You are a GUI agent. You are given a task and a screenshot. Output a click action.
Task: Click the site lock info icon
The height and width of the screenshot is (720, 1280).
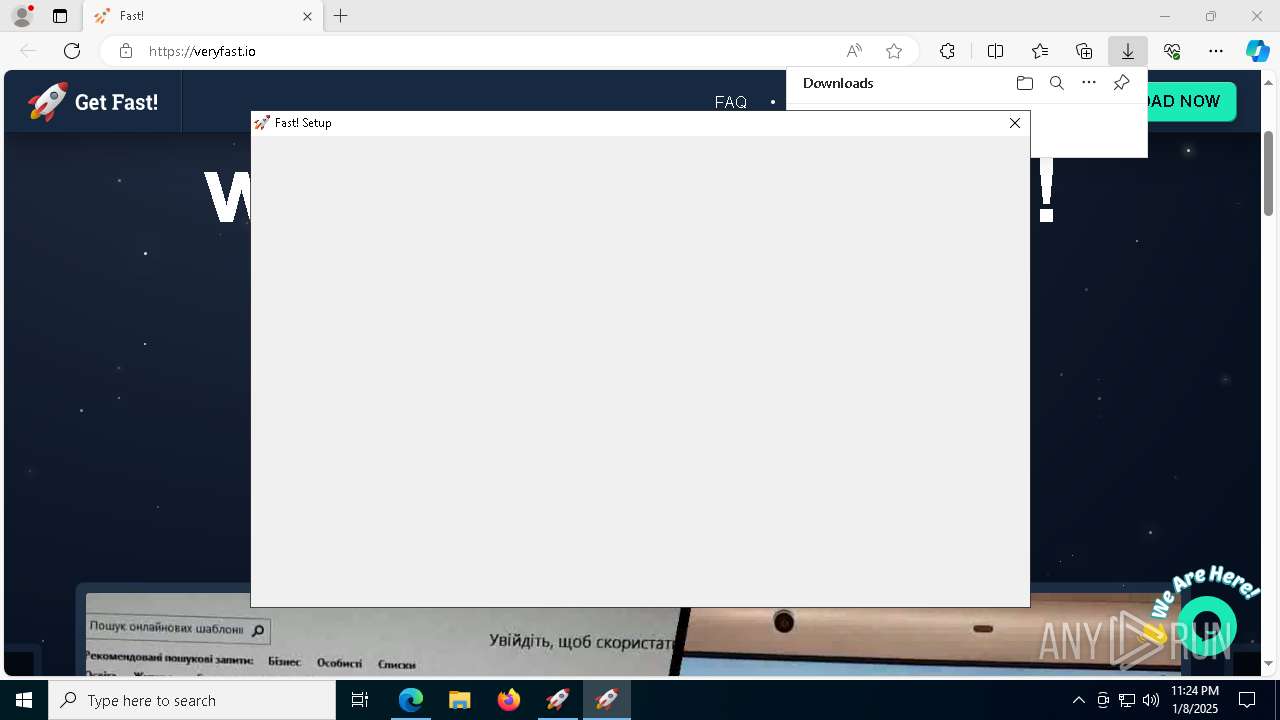pyautogui.click(x=126, y=51)
